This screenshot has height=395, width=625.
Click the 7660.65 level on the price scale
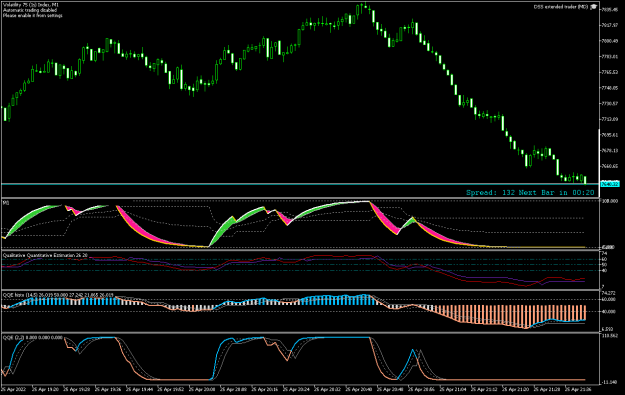coord(609,166)
